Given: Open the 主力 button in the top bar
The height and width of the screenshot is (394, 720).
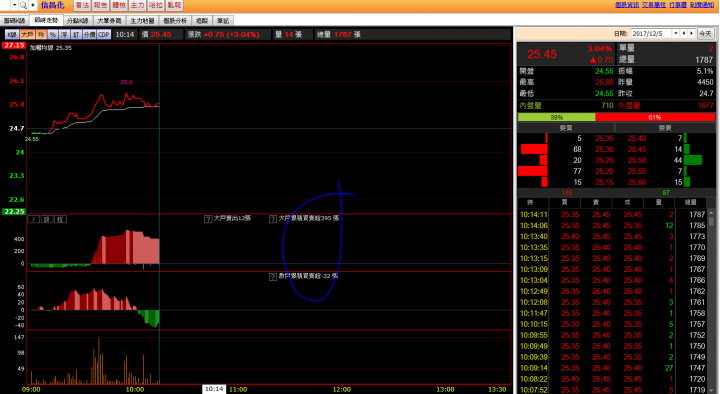Looking at the screenshot, I should pyautogui.click(x=137, y=5).
